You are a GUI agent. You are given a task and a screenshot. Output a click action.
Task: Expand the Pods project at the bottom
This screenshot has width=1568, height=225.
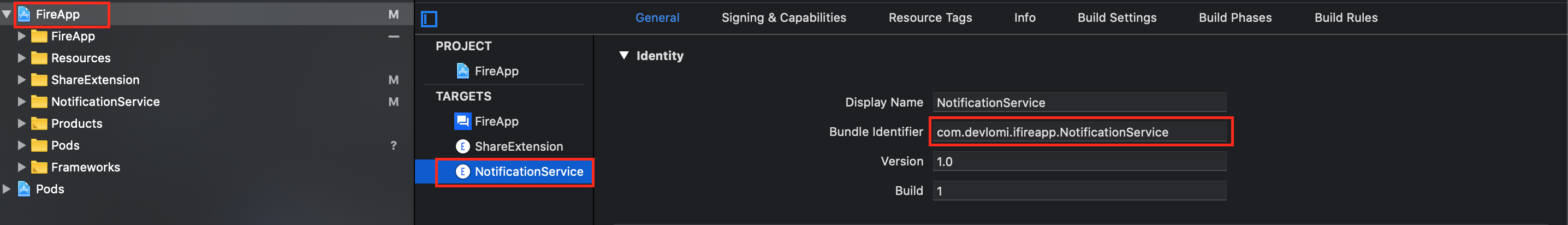(7, 189)
